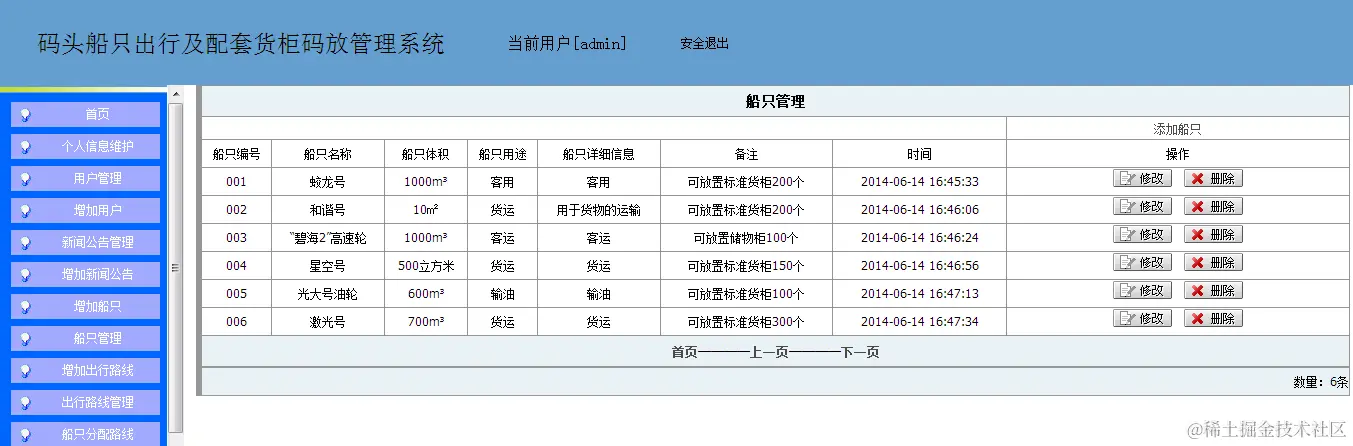Click the volume cell 500立方米
The height and width of the screenshot is (446, 1353).
(425, 266)
